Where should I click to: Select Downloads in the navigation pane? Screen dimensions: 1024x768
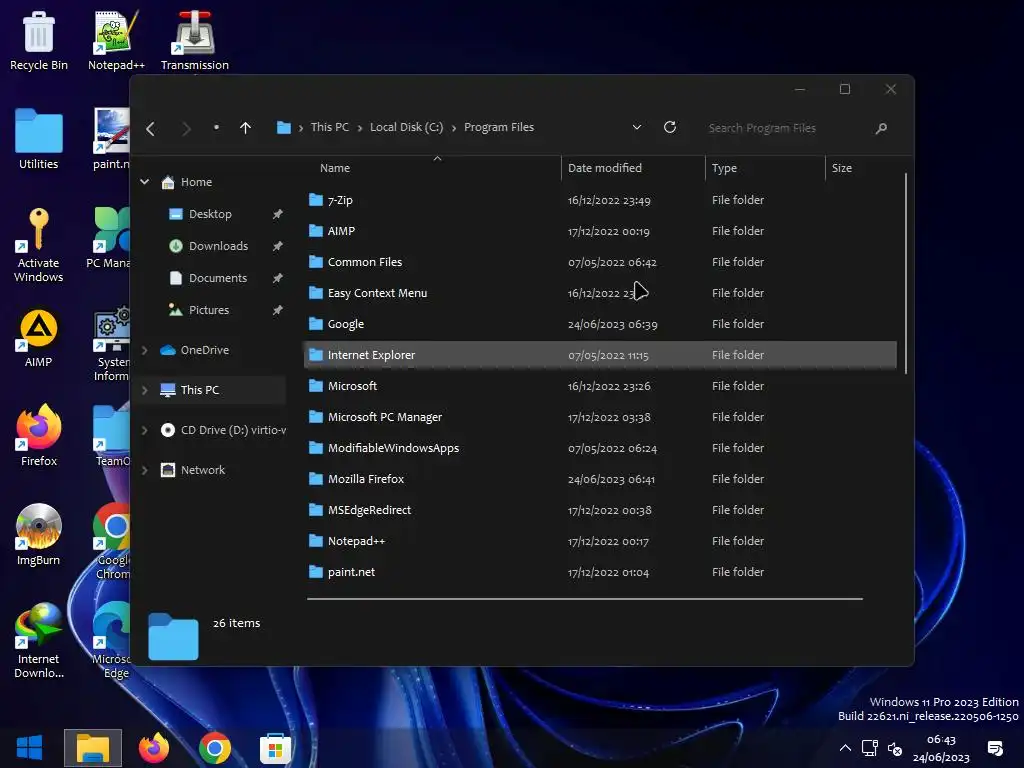218,246
